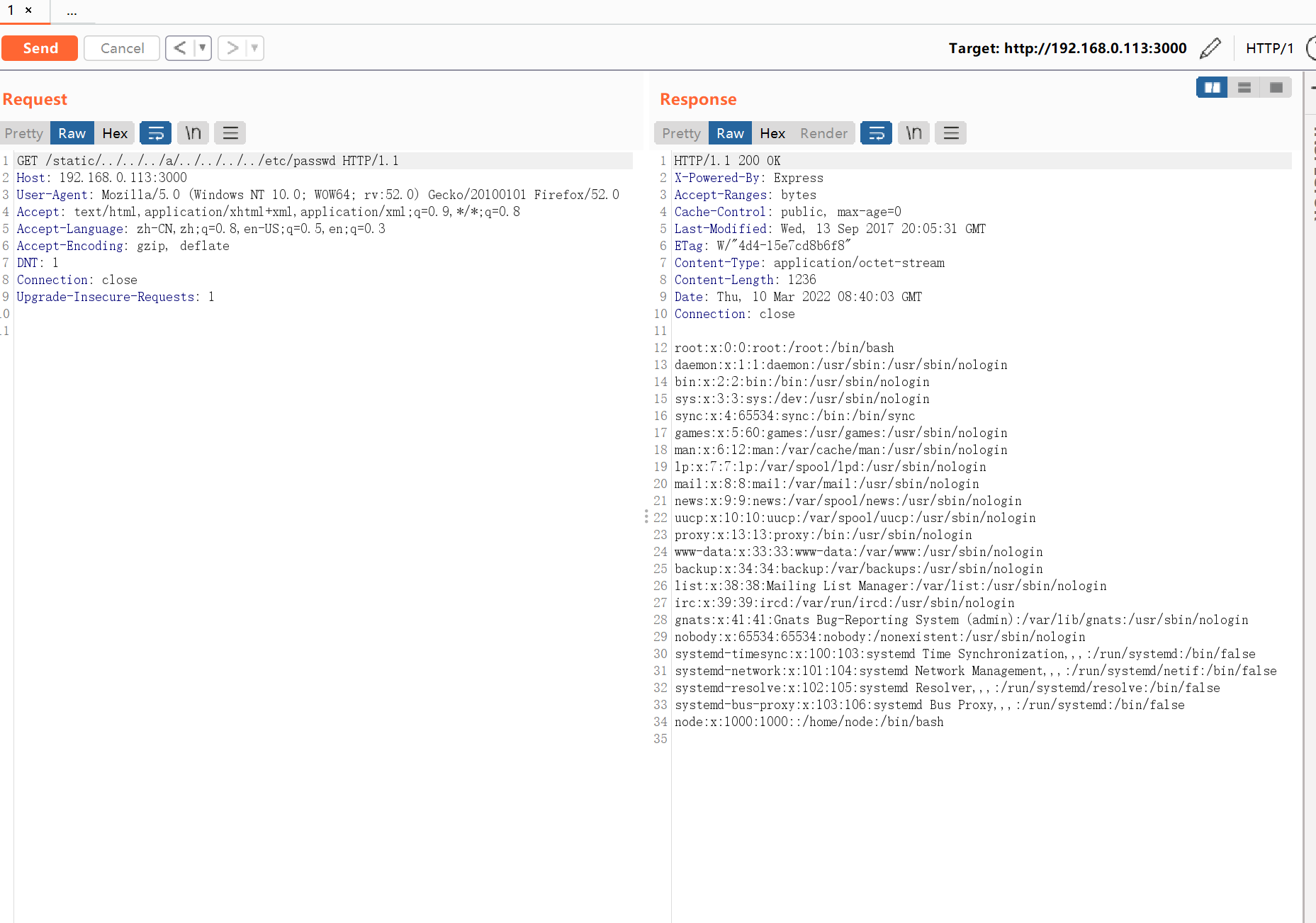The image size is (1316, 923).
Task: Select repeater tab 1
Action: pyautogui.click(x=11, y=10)
